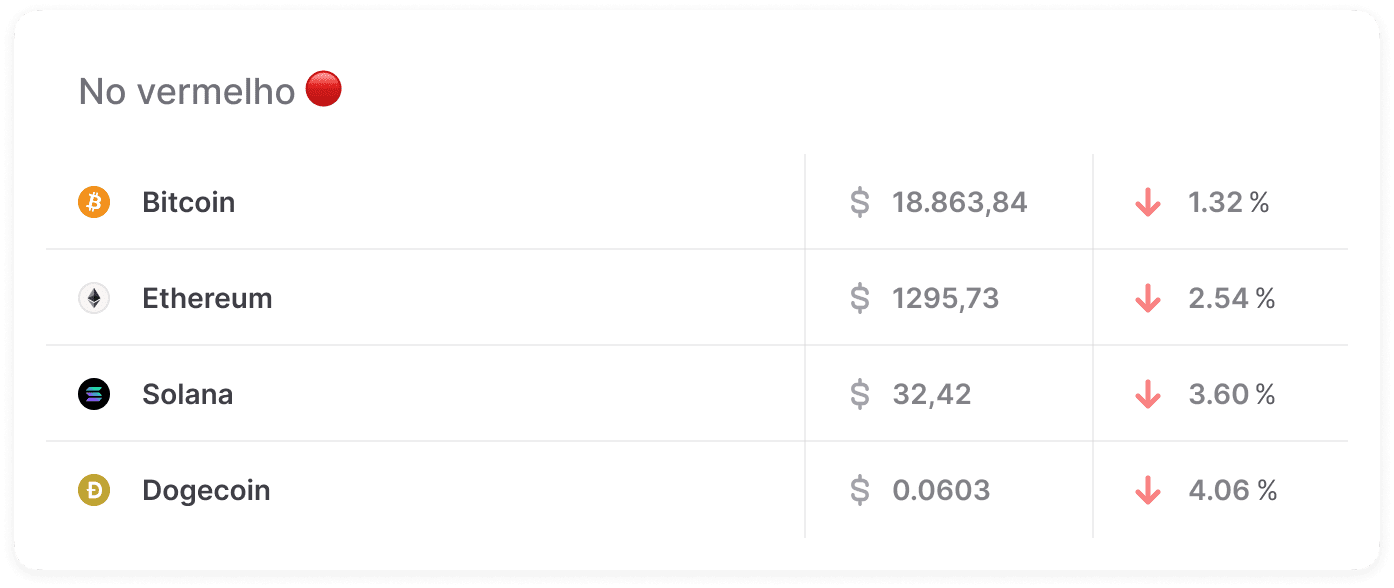The image size is (1394, 588).
Task: Click the 4.06% change for Dogecoin
Action: [1233, 490]
